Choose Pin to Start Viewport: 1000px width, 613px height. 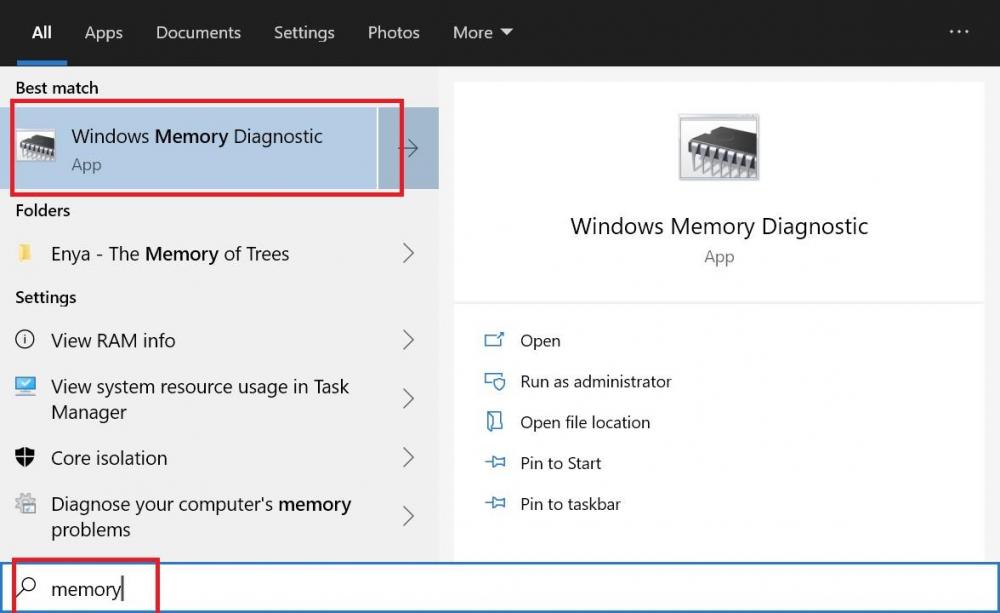click(x=561, y=463)
